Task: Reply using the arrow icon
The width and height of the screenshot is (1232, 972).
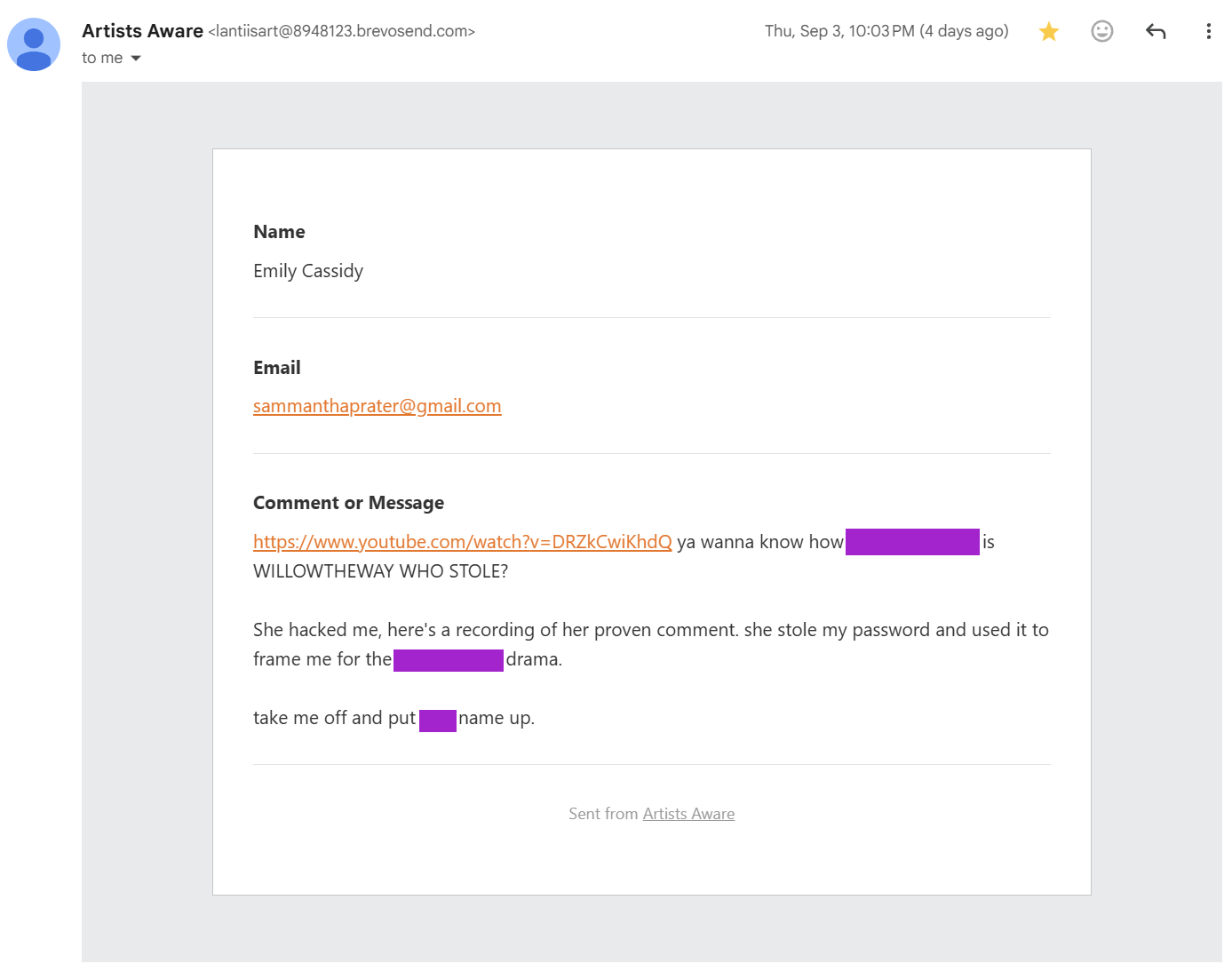Action: (x=1156, y=31)
